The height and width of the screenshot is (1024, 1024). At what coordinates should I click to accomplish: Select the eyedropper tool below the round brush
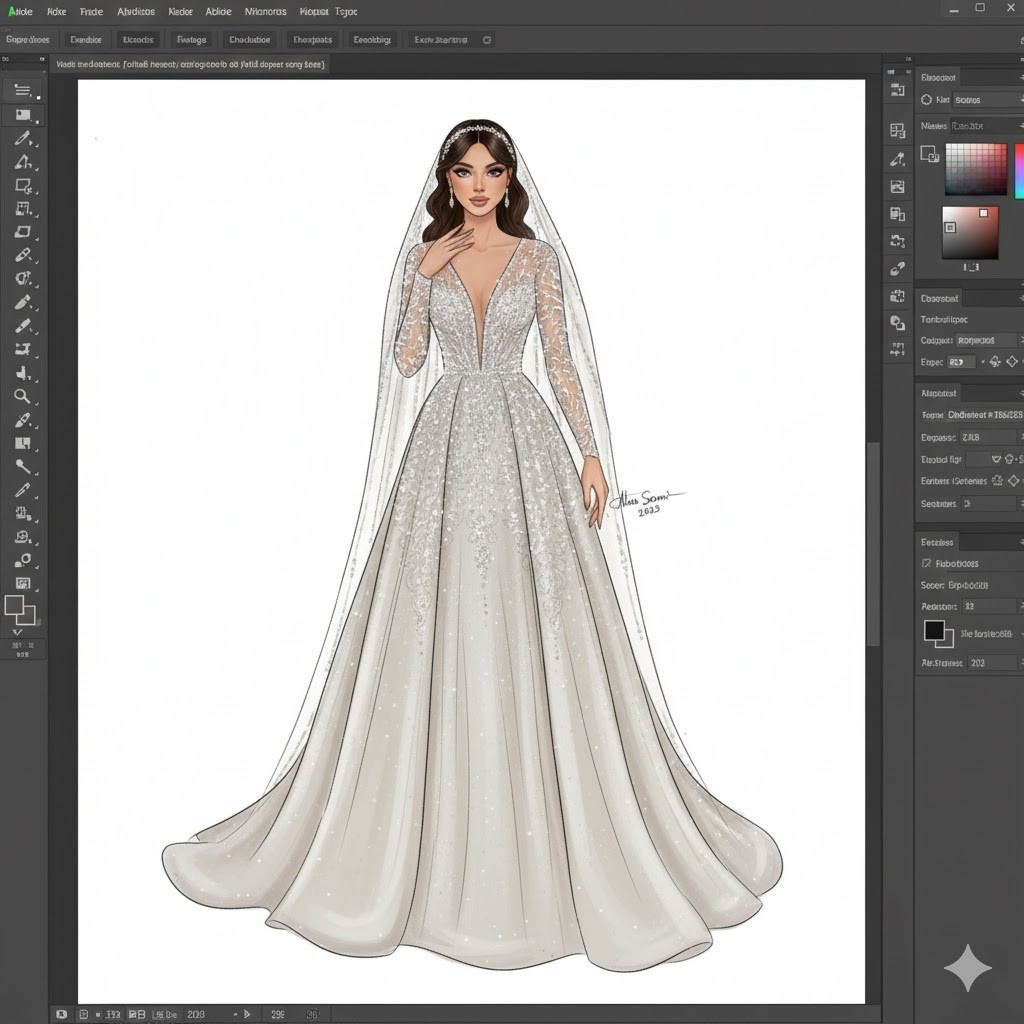click(x=22, y=490)
